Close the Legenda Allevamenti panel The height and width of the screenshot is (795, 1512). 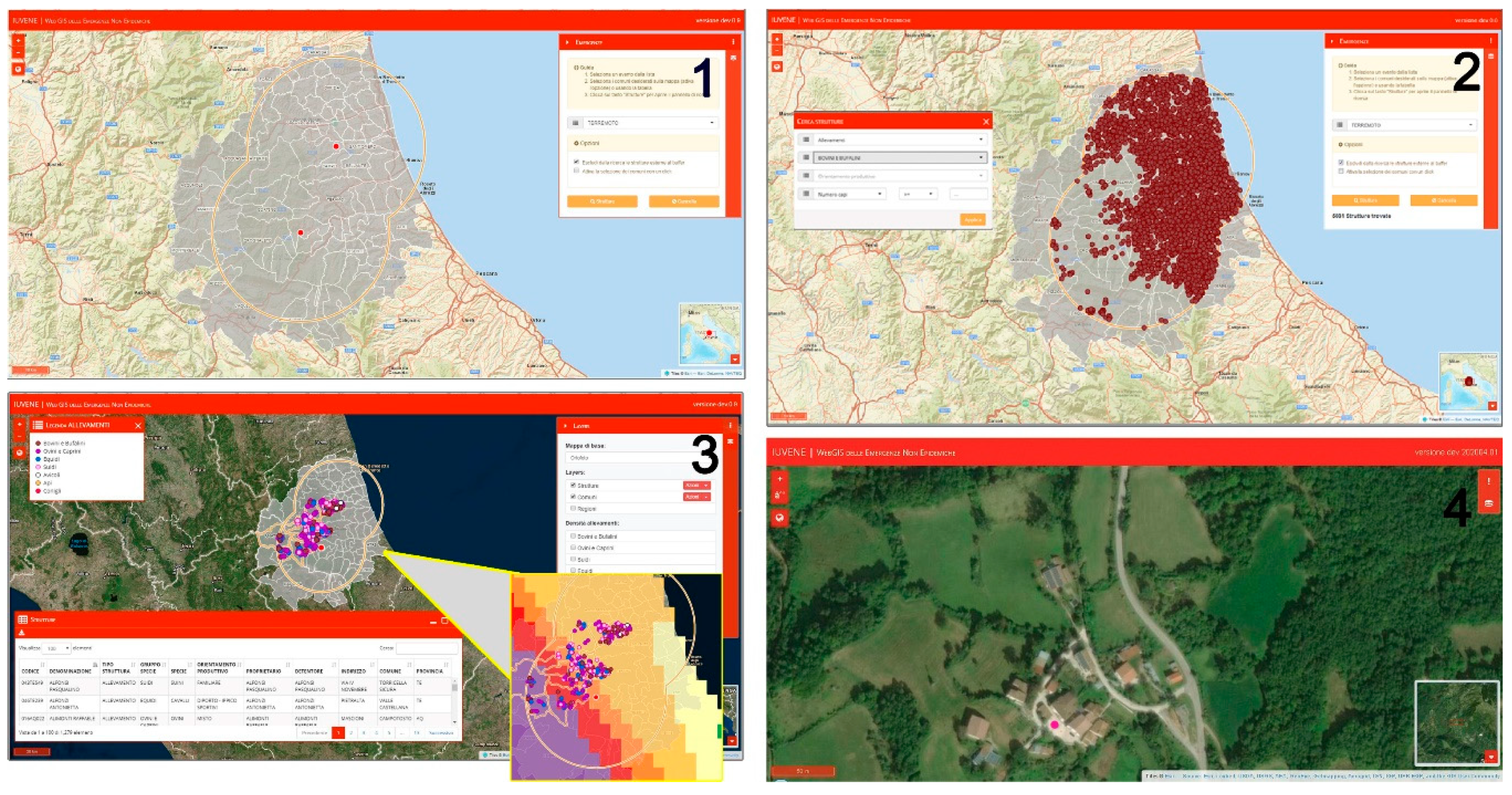[x=138, y=425]
